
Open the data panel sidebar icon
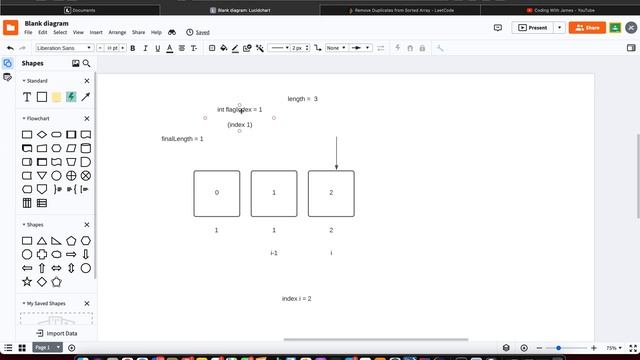click(x=7, y=77)
